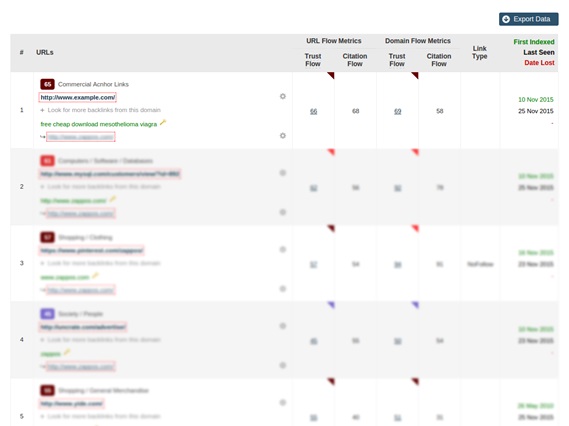Screen dimensions: 569x426
Task: Click the Export Data button
Action: click(x=528, y=19)
